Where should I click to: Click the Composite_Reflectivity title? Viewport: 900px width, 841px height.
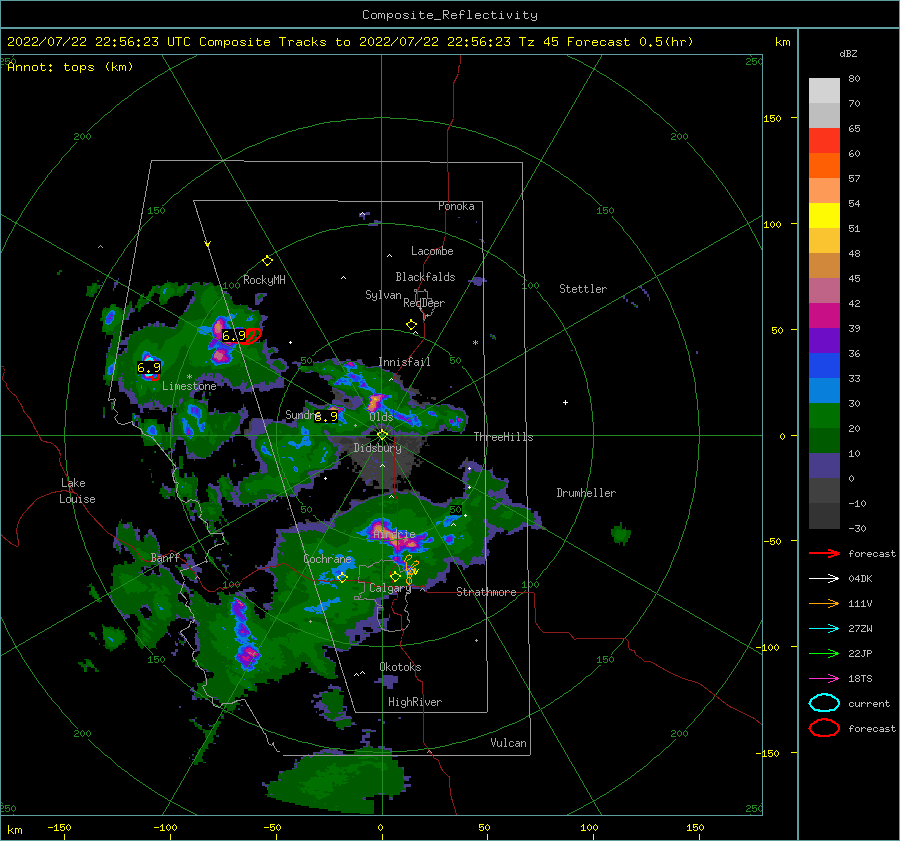pyautogui.click(x=450, y=15)
